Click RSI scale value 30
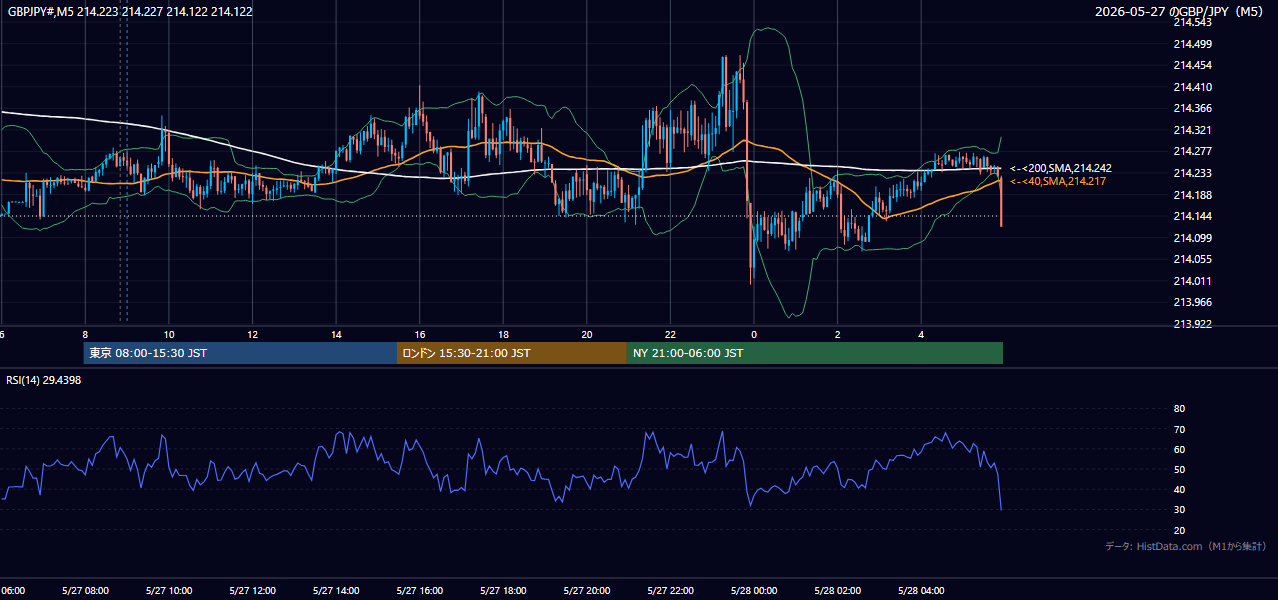 coord(1179,509)
